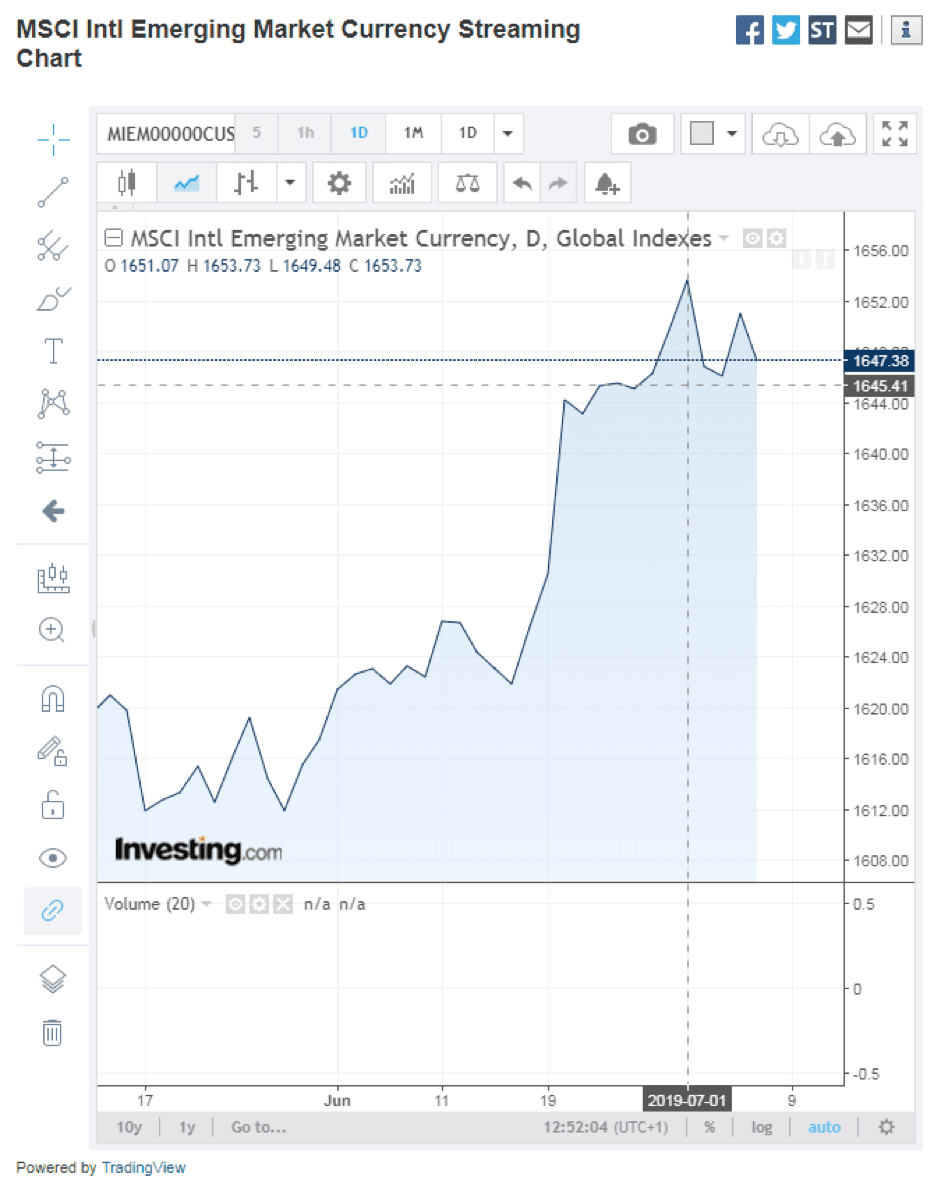939x1183 pixels.
Task: Select the text annotation tool
Action: tap(53, 351)
